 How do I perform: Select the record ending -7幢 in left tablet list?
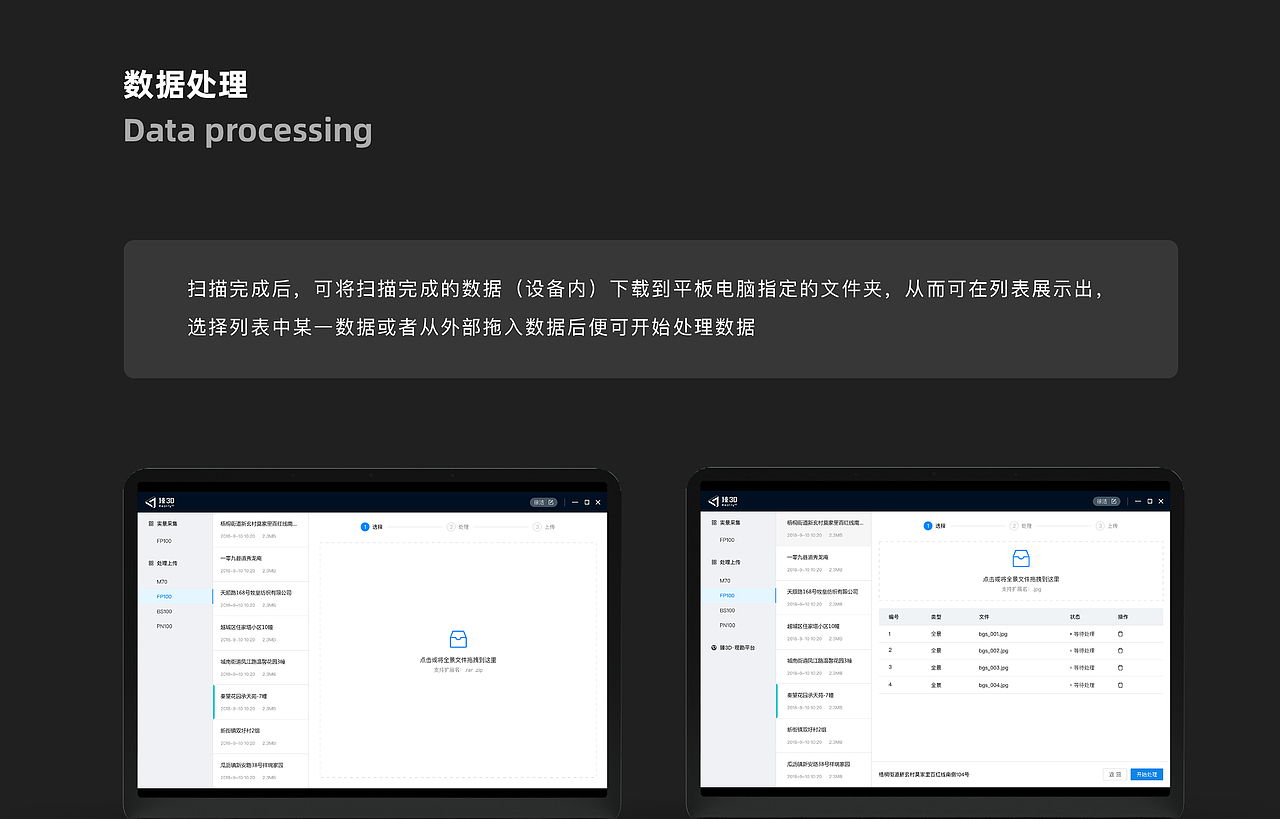pyautogui.click(x=261, y=701)
